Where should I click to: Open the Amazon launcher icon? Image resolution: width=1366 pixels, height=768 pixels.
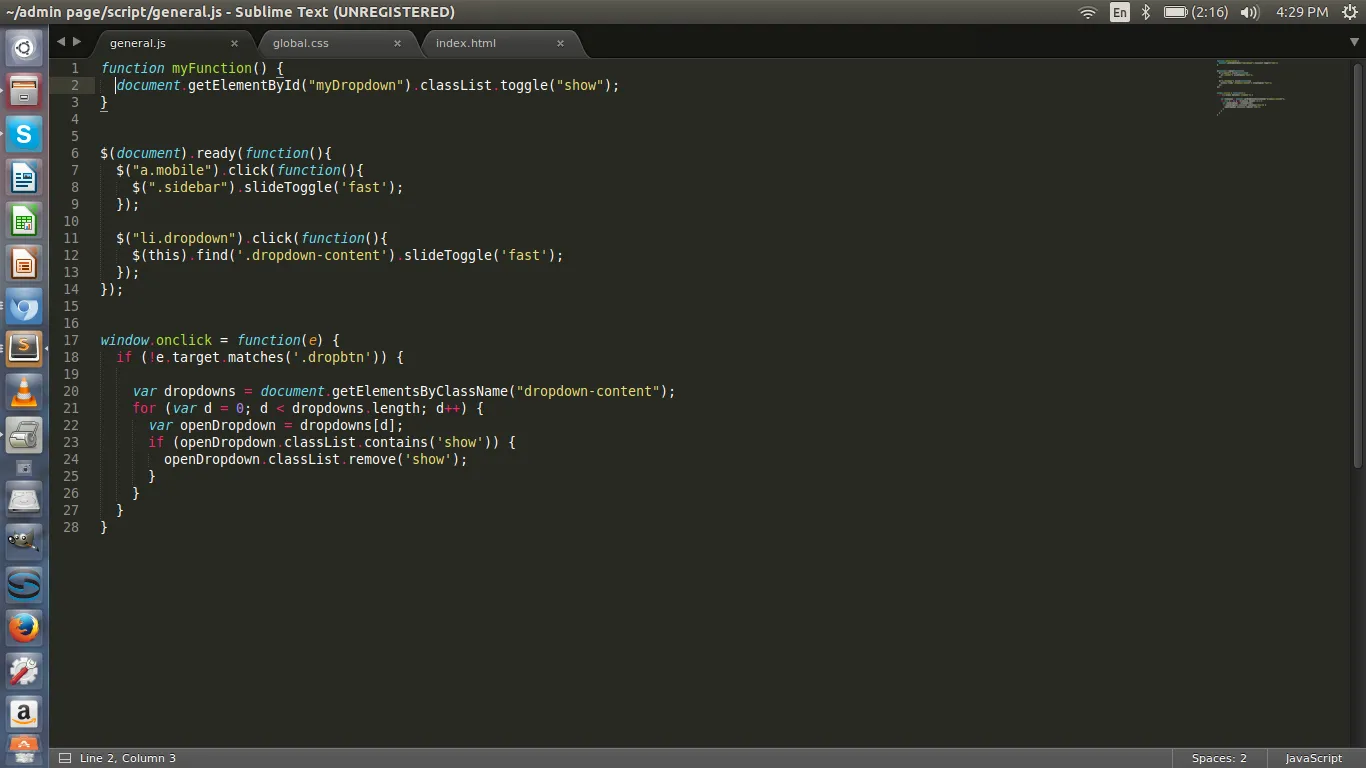pos(24,714)
